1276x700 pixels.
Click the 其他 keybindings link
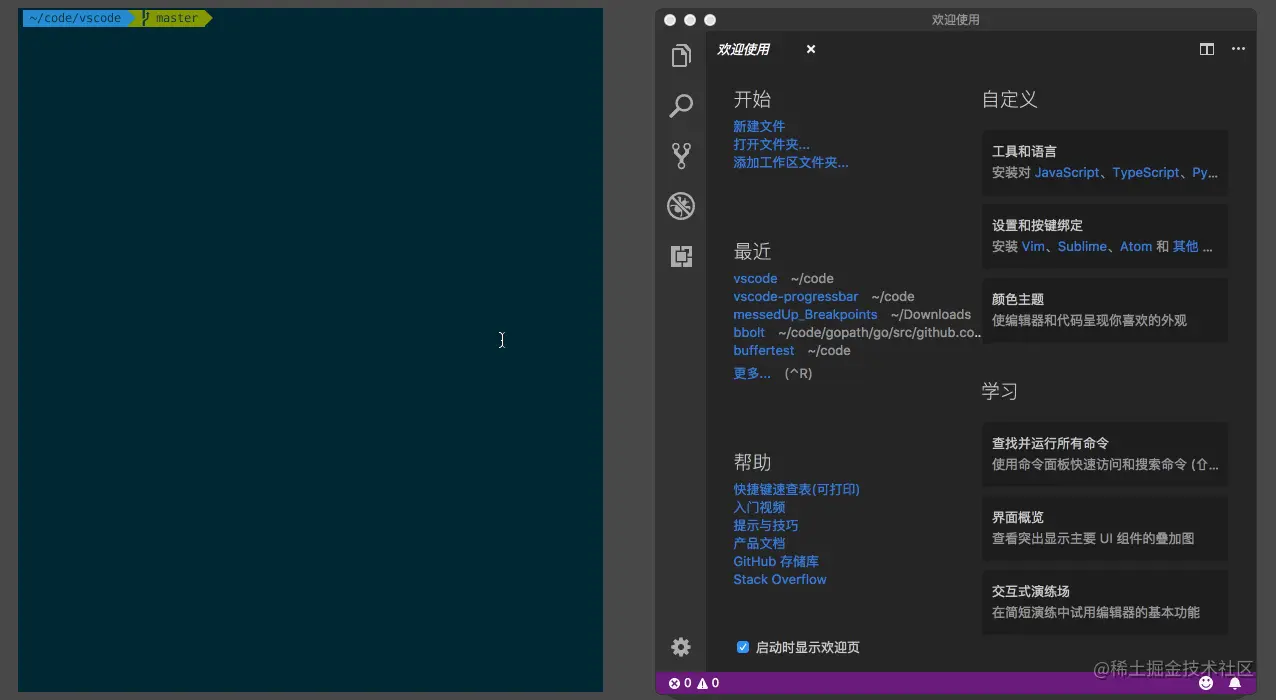(1186, 247)
